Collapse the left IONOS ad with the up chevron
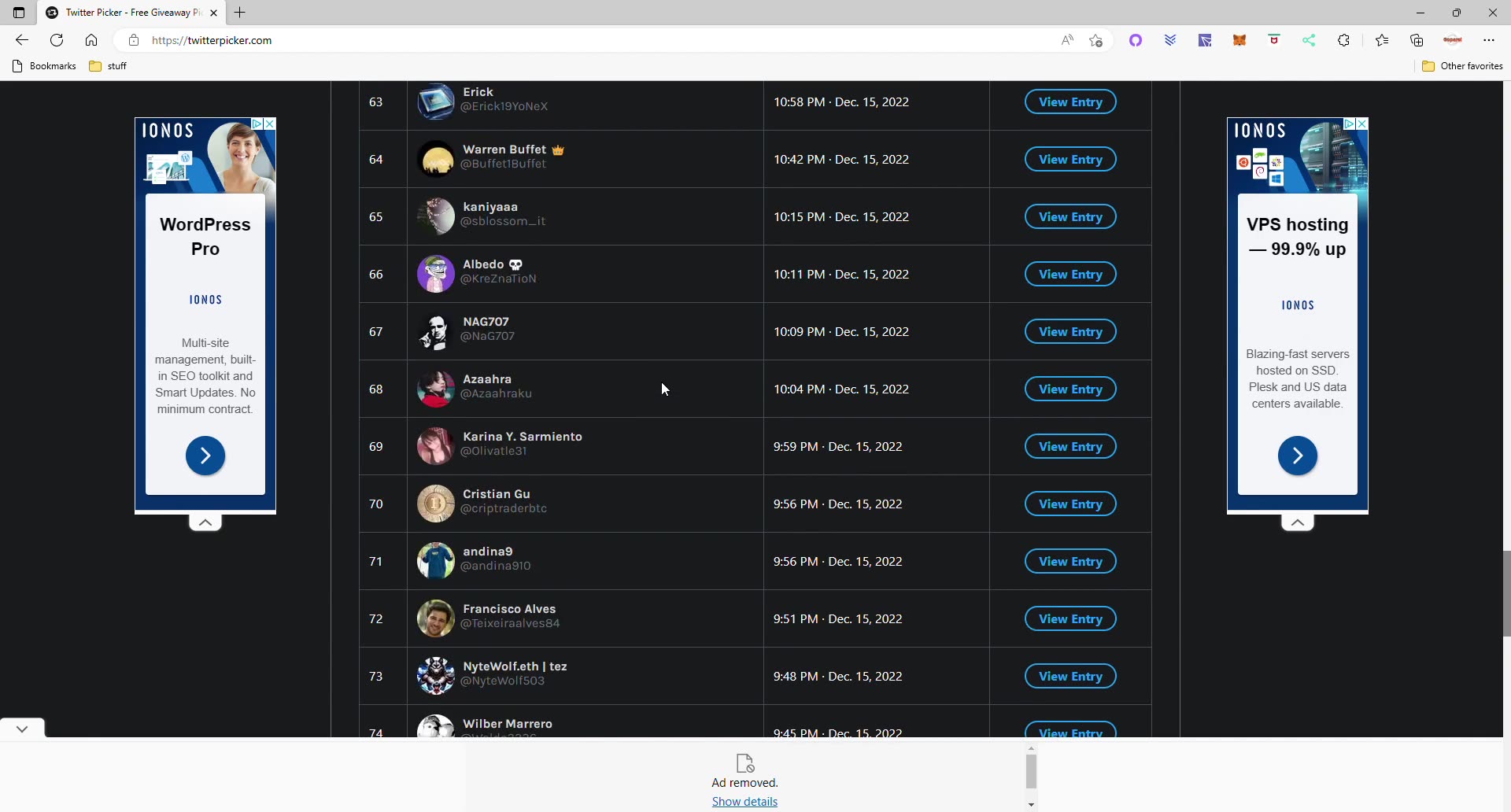The width and height of the screenshot is (1511, 812). point(205,522)
